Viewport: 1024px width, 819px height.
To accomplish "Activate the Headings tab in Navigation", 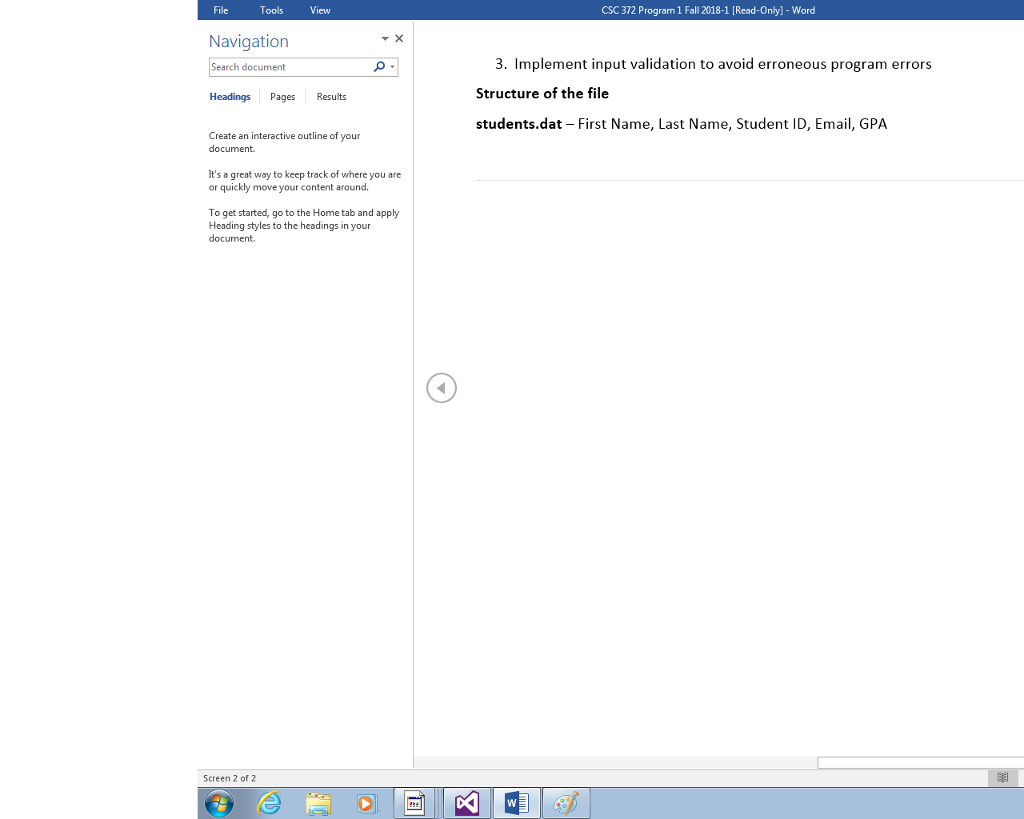I will 230,96.
